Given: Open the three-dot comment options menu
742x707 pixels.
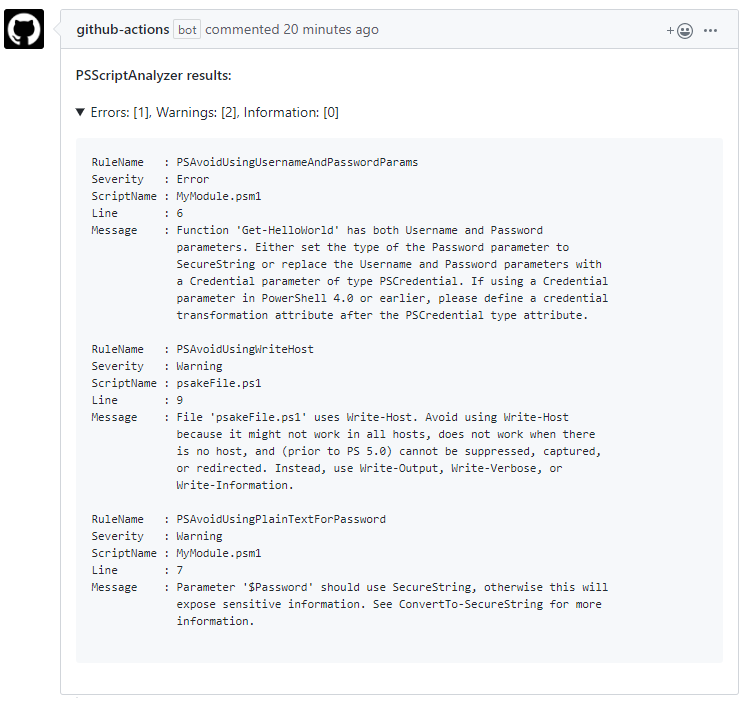Looking at the screenshot, I should click(x=710, y=31).
